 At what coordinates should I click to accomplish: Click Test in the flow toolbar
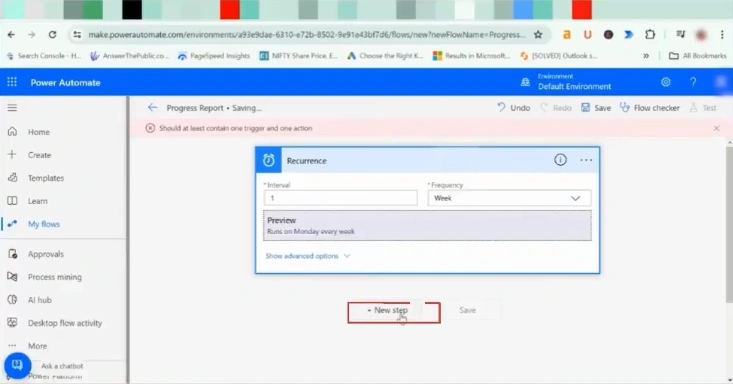703,108
